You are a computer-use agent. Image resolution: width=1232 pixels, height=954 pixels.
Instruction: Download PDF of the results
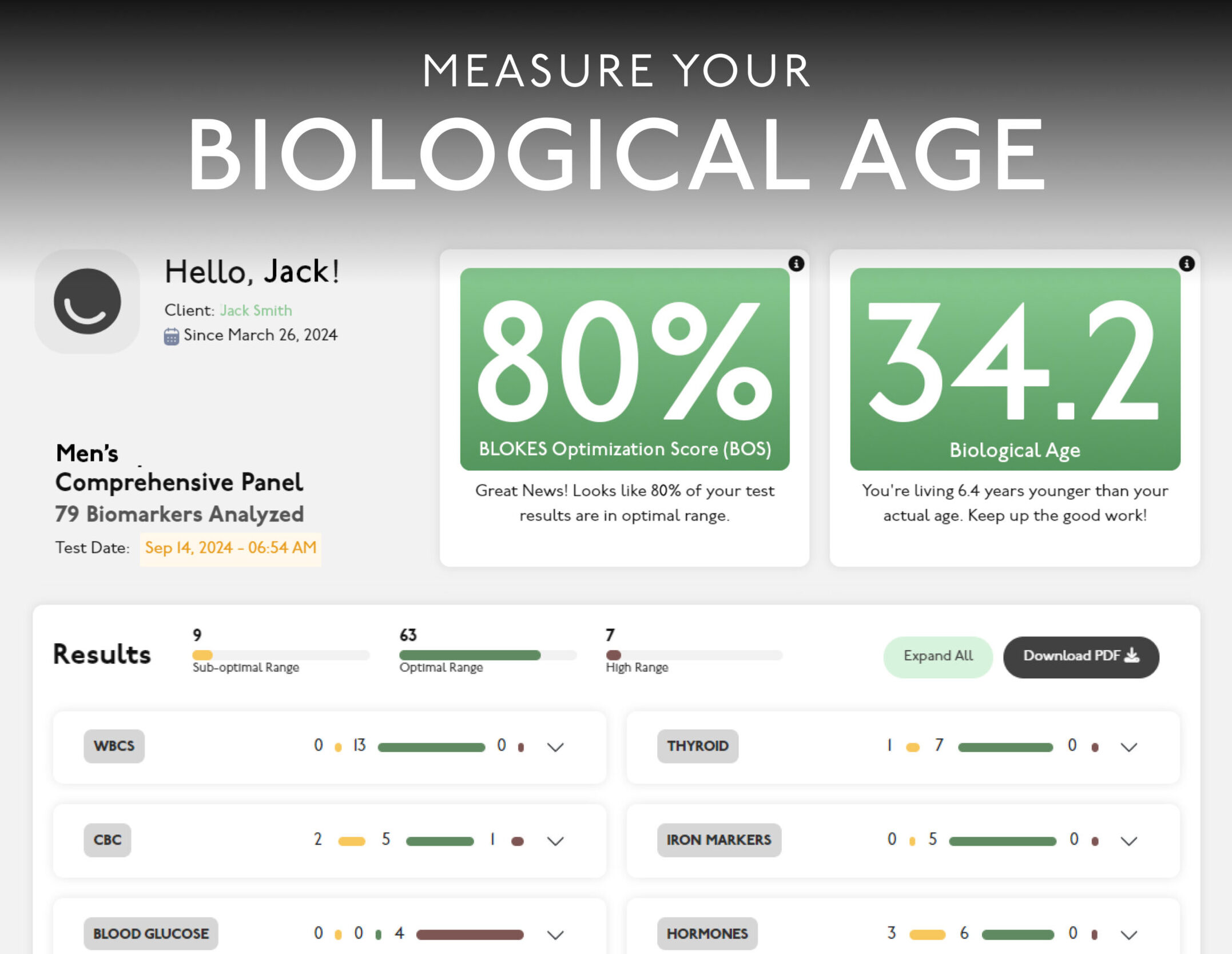[1081, 657]
